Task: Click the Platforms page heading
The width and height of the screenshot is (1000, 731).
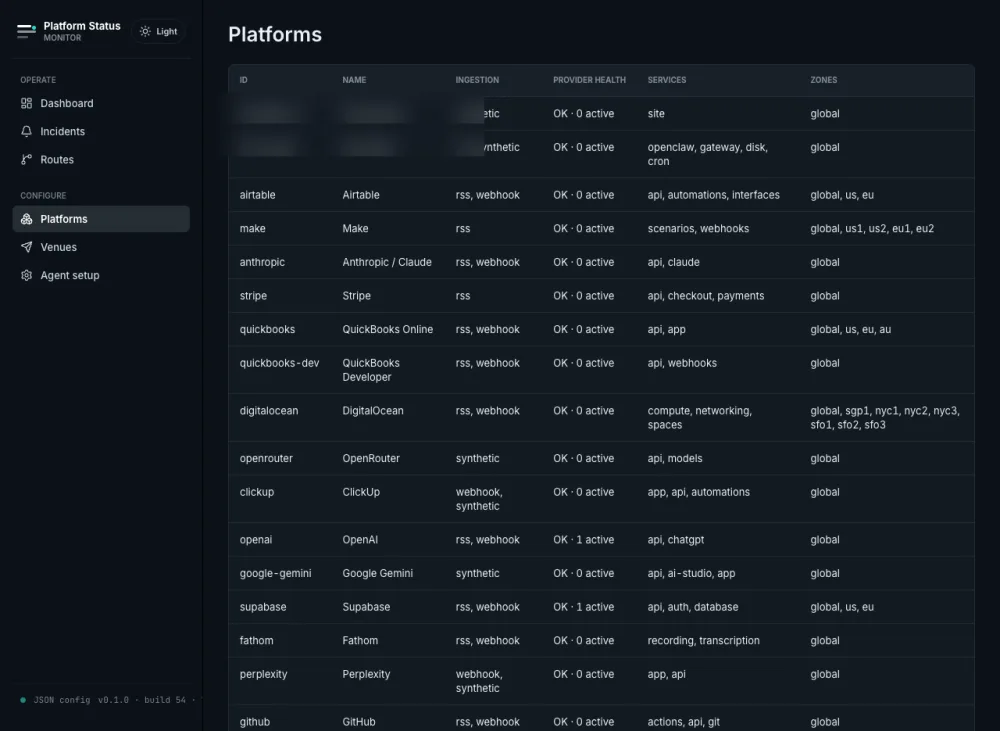Action: tap(275, 34)
